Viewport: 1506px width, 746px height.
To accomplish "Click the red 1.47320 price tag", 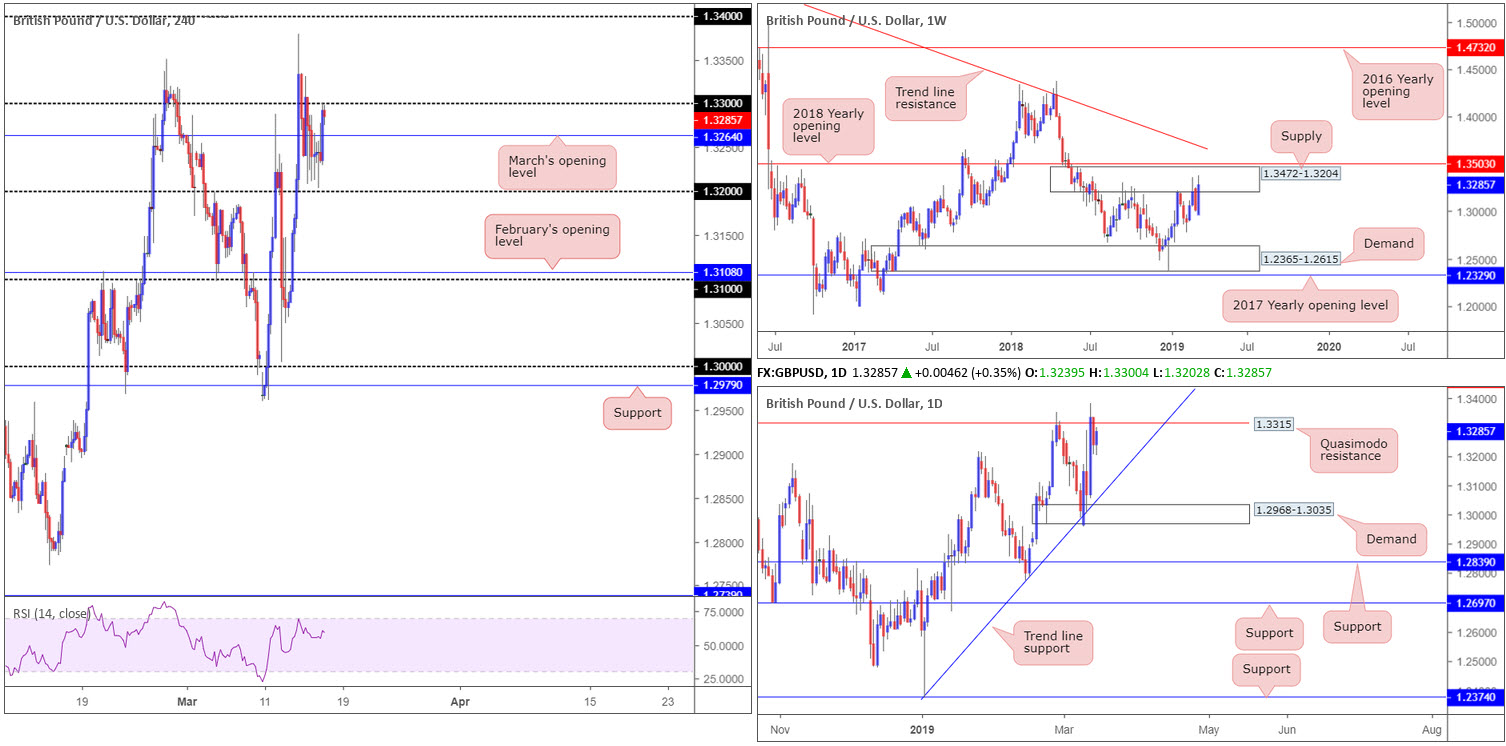I will (1475, 47).
